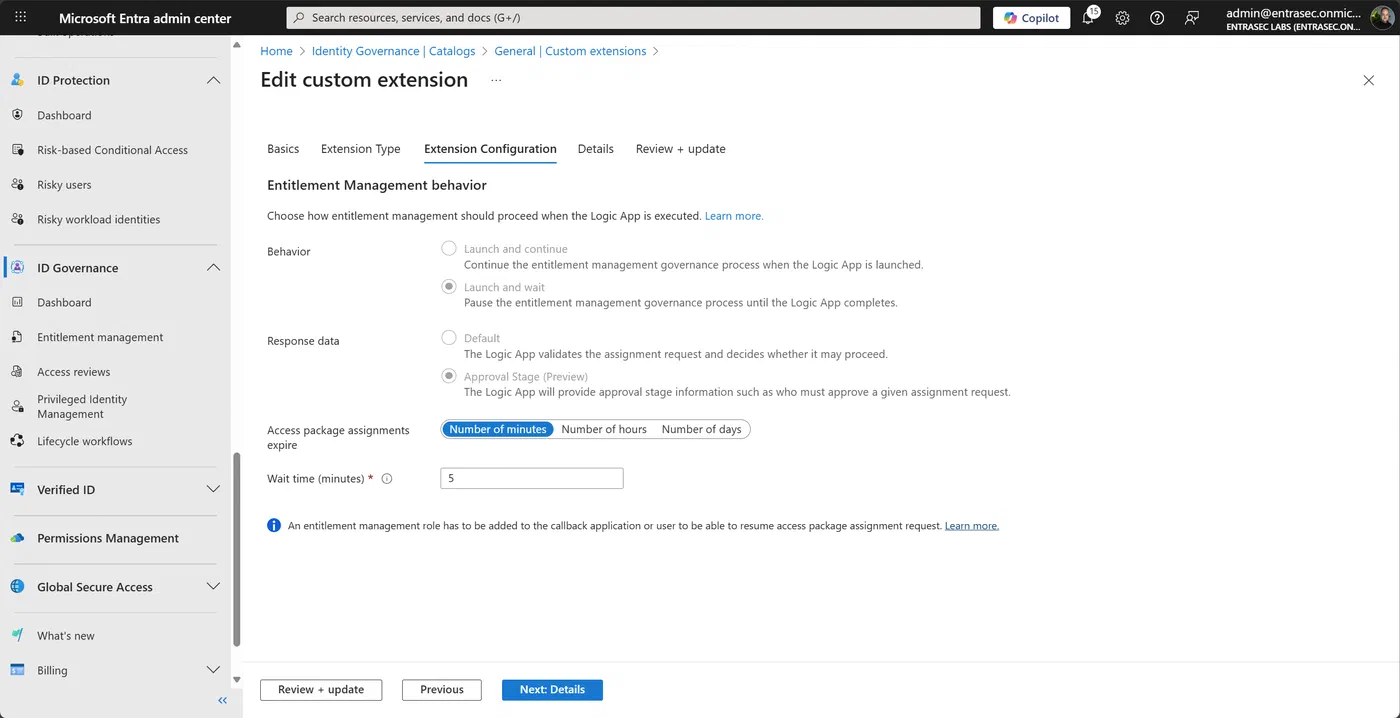This screenshot has width=1400, height=718.
Task: Expand the Verified ID section
Action: coord(213,489)
